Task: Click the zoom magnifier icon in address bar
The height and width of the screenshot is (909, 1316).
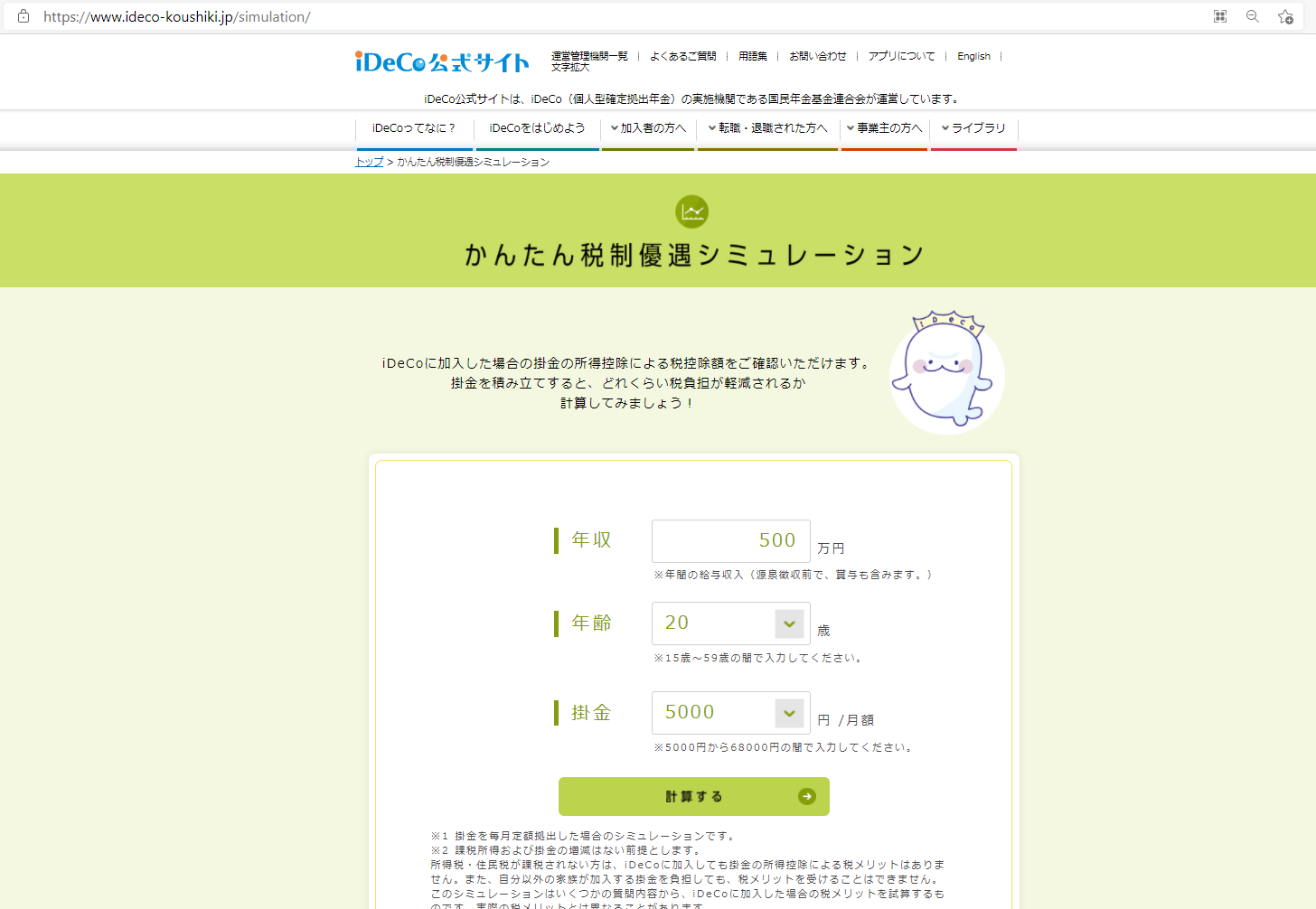Action: coord(1253,16)
